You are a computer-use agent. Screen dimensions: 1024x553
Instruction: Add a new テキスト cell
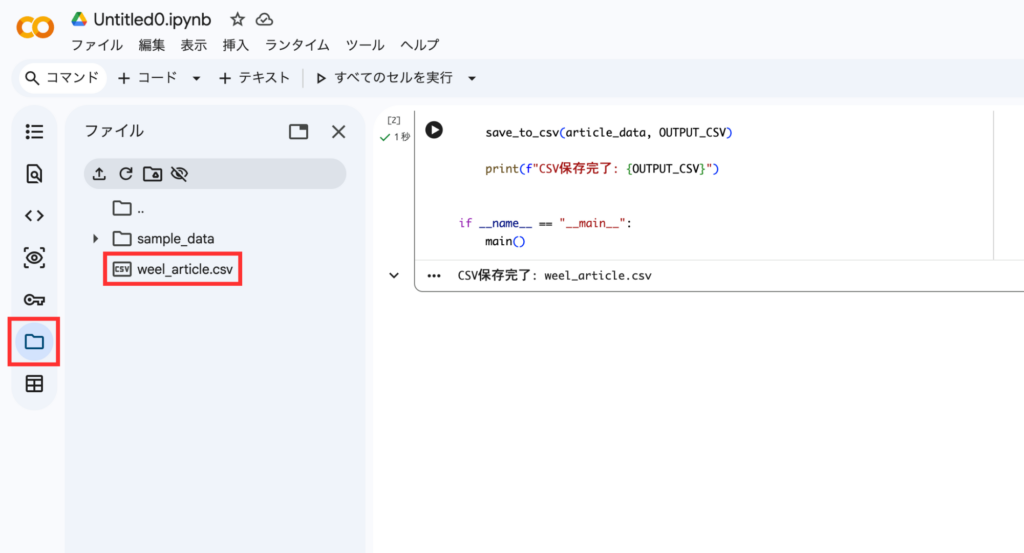[254, 78]
